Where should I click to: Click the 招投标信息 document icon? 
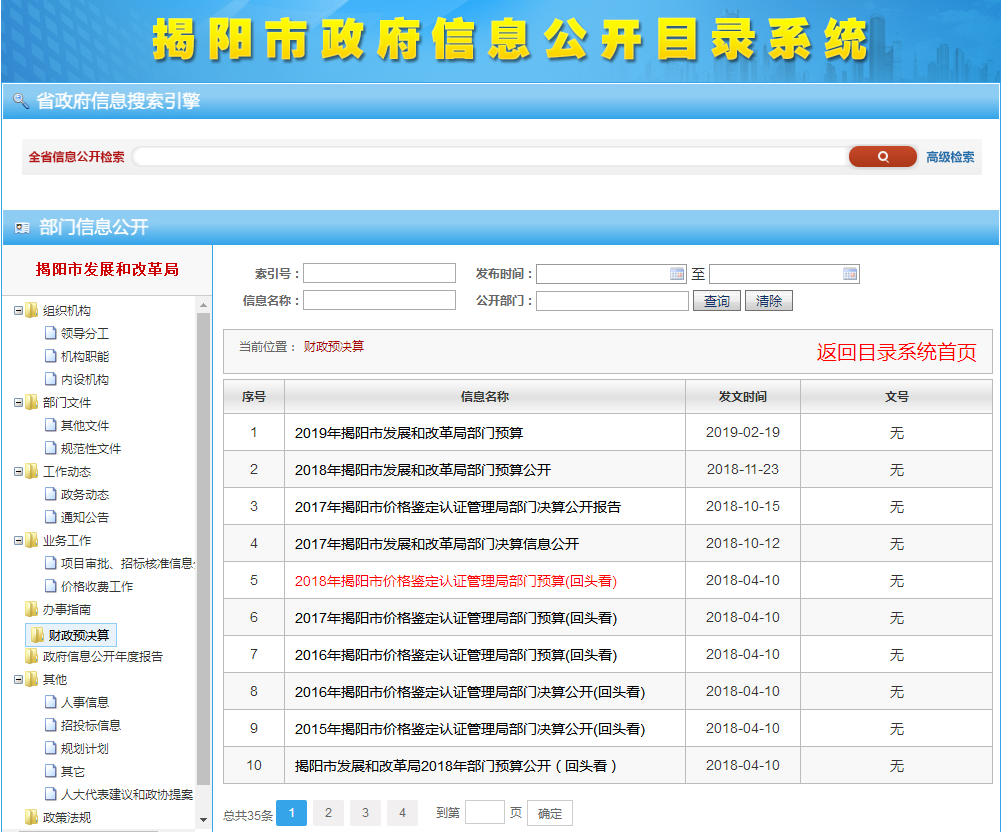[51, 725]
